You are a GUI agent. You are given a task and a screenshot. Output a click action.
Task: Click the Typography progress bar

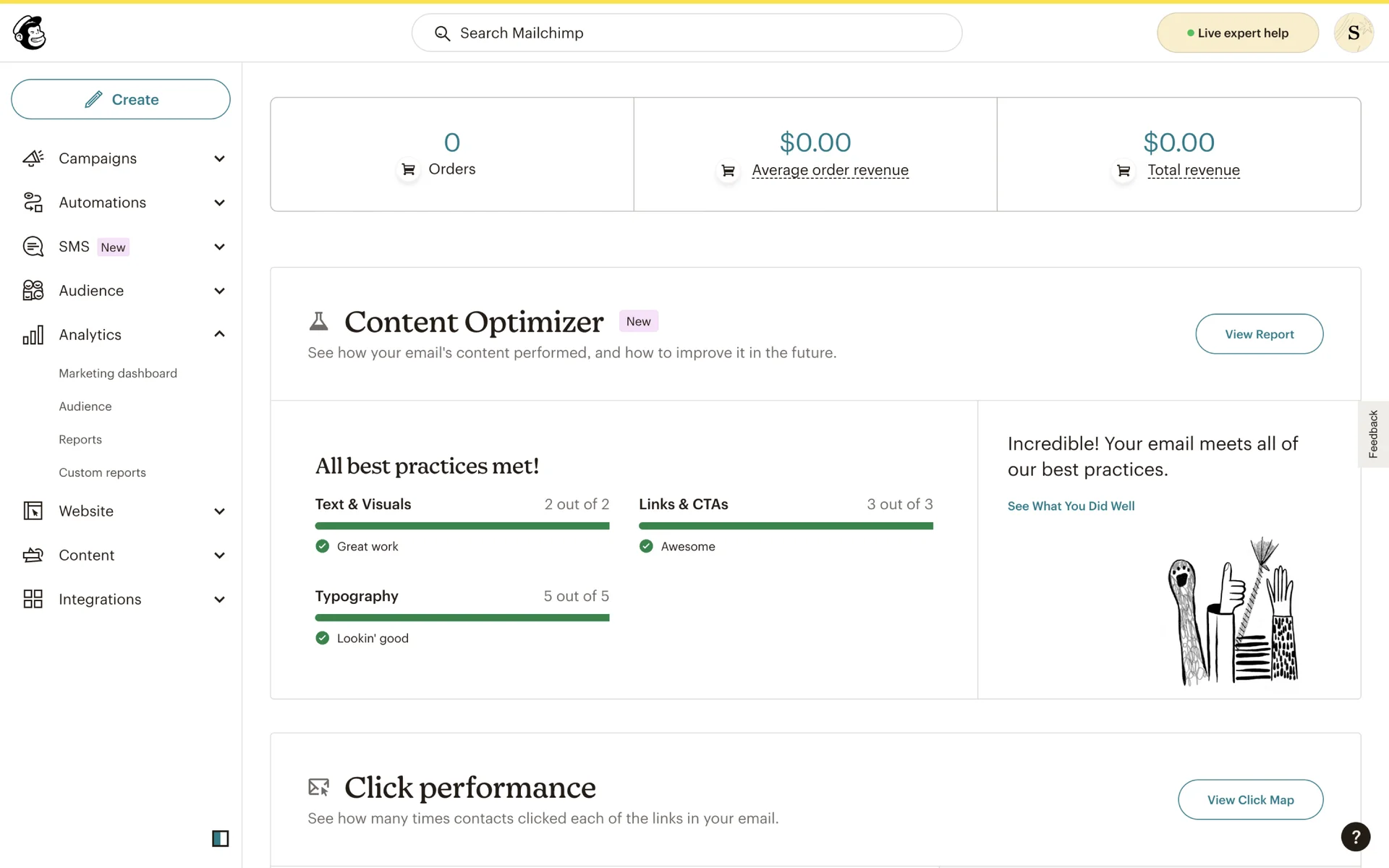point(462,618)
